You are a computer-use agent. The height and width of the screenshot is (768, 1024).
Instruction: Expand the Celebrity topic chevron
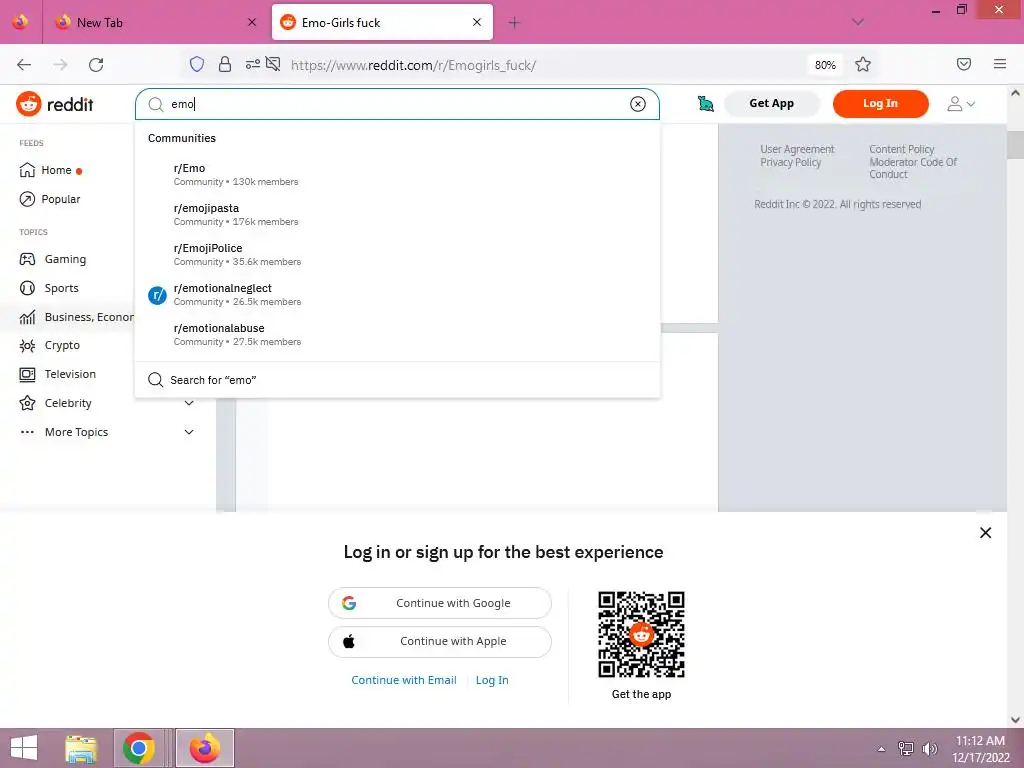coord(189,403)
